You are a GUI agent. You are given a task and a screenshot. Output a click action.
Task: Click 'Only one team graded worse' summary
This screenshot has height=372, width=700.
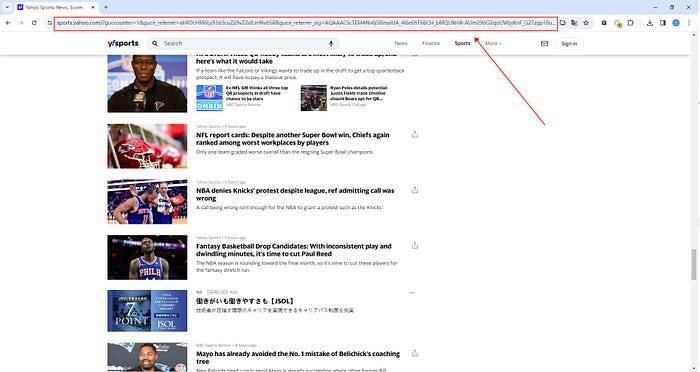click(x=284, y=152)
